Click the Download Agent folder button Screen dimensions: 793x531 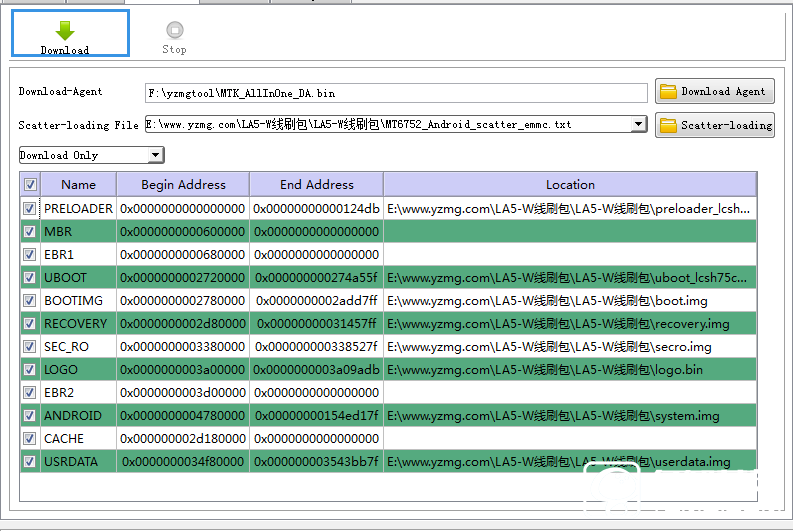point(714,92)
